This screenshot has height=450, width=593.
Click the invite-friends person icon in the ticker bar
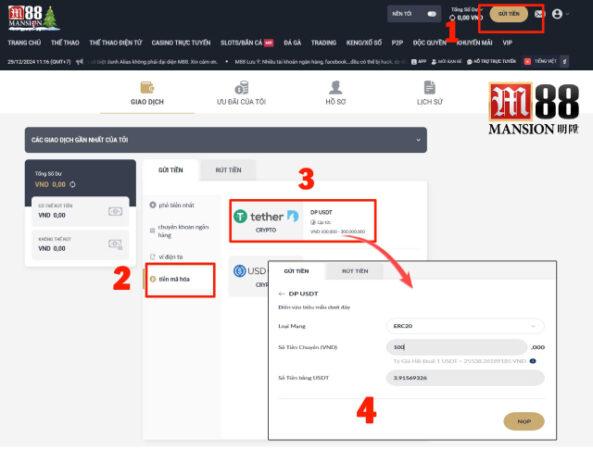(x=434, y=61)
